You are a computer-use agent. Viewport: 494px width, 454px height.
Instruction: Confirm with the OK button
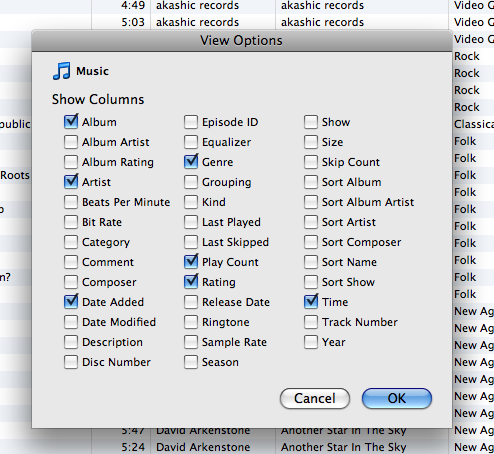(x=397, y=398)
